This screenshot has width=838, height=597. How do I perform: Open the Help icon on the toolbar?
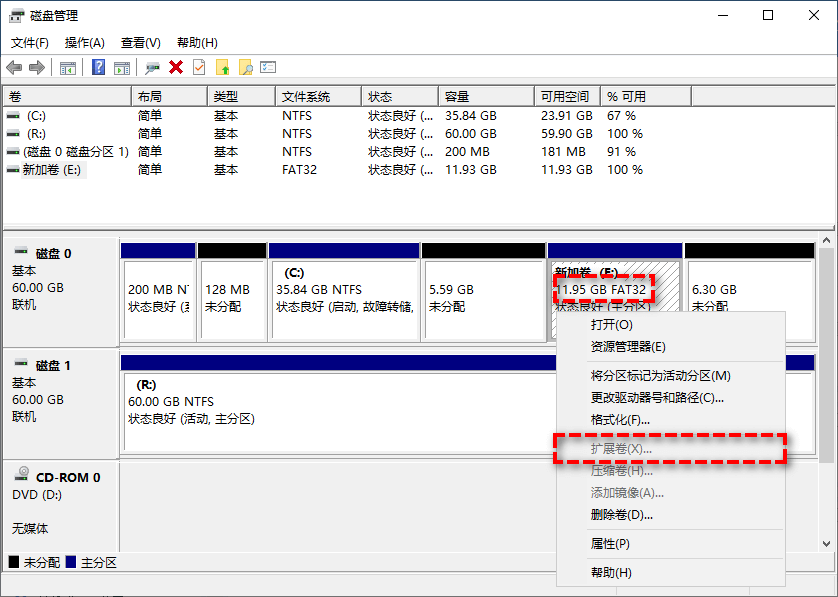tap(97, 67)
